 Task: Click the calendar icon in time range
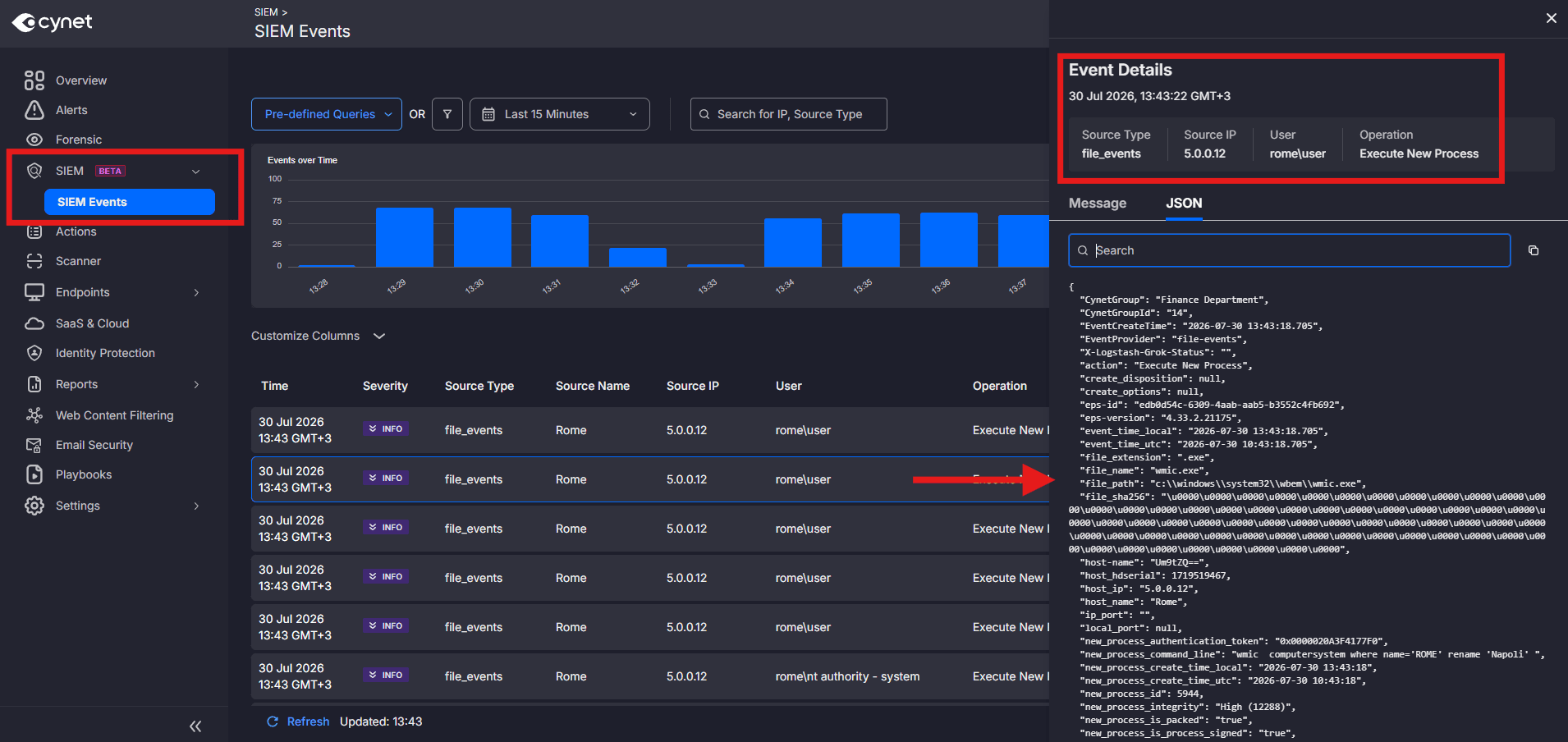coord(488,114)
